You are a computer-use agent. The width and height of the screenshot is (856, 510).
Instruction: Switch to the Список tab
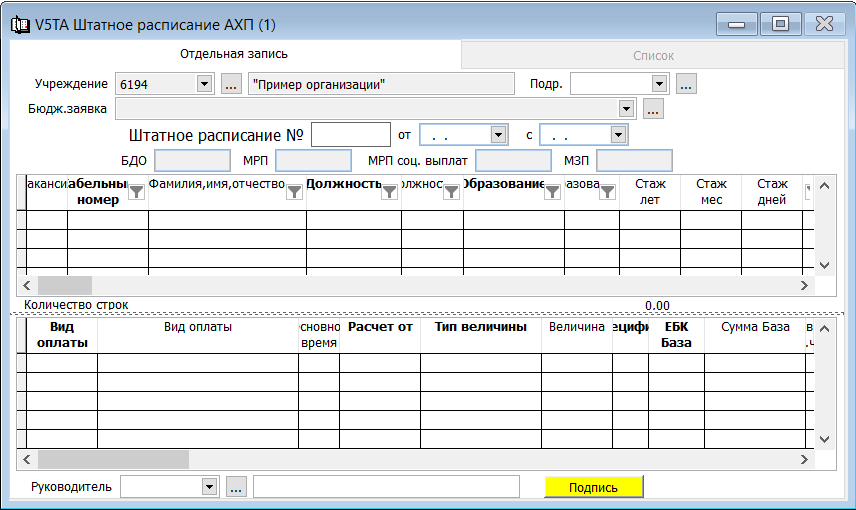click(653, 56)
